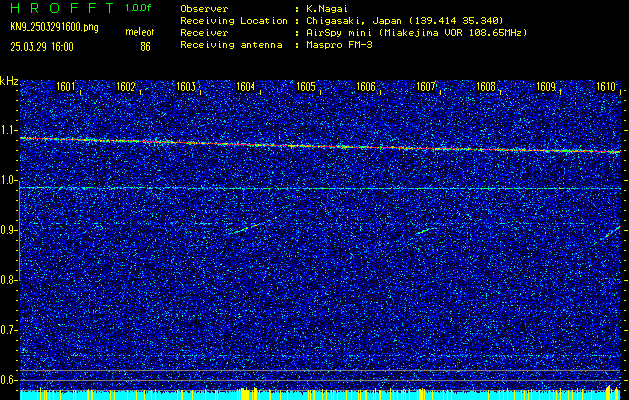629x400 pixels.
Task: Click the 1603 time marker
Action: [x=186, y=87]
